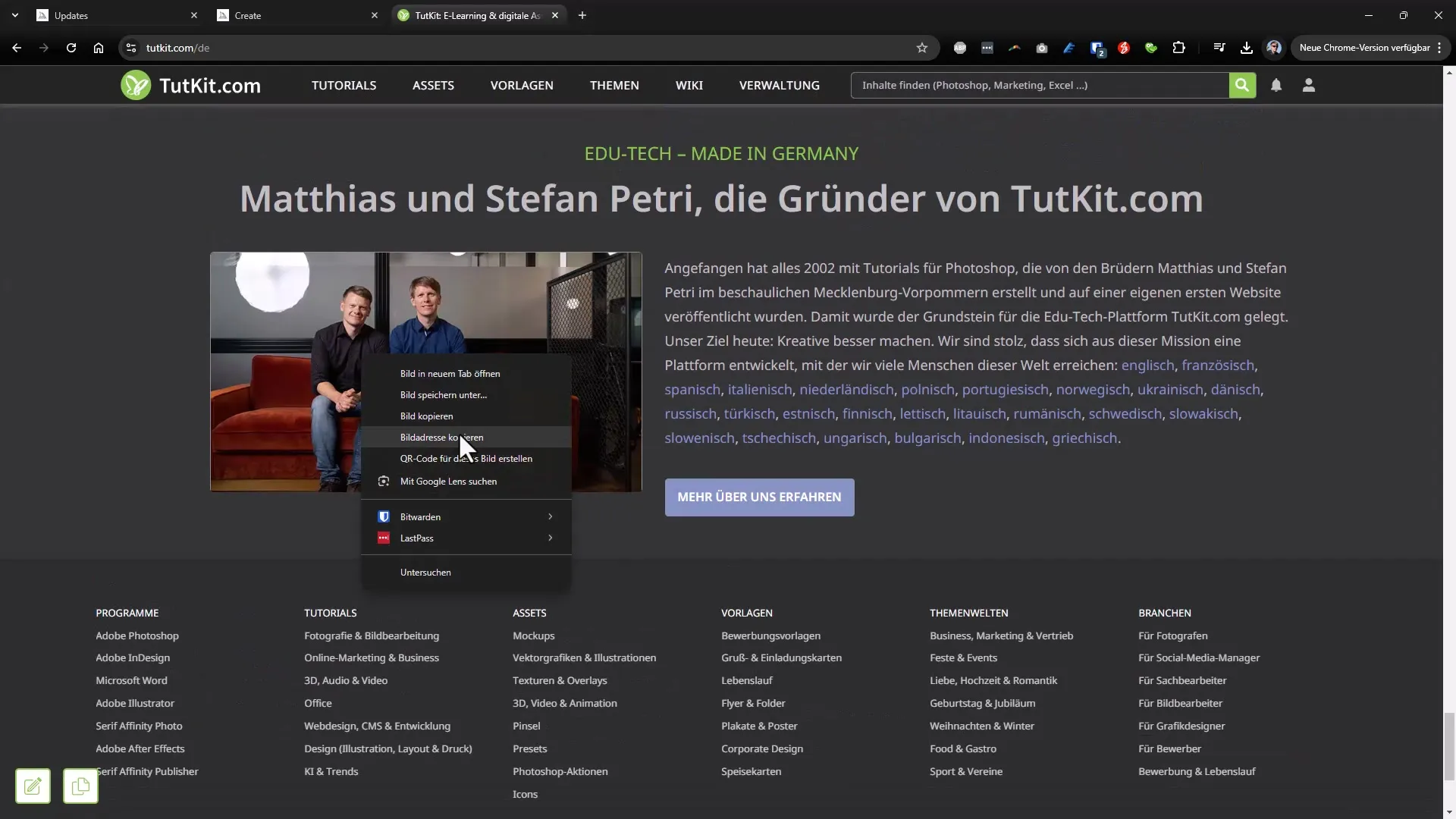
Task: Go to browser home icon
Action: click(x=99, y=48)
